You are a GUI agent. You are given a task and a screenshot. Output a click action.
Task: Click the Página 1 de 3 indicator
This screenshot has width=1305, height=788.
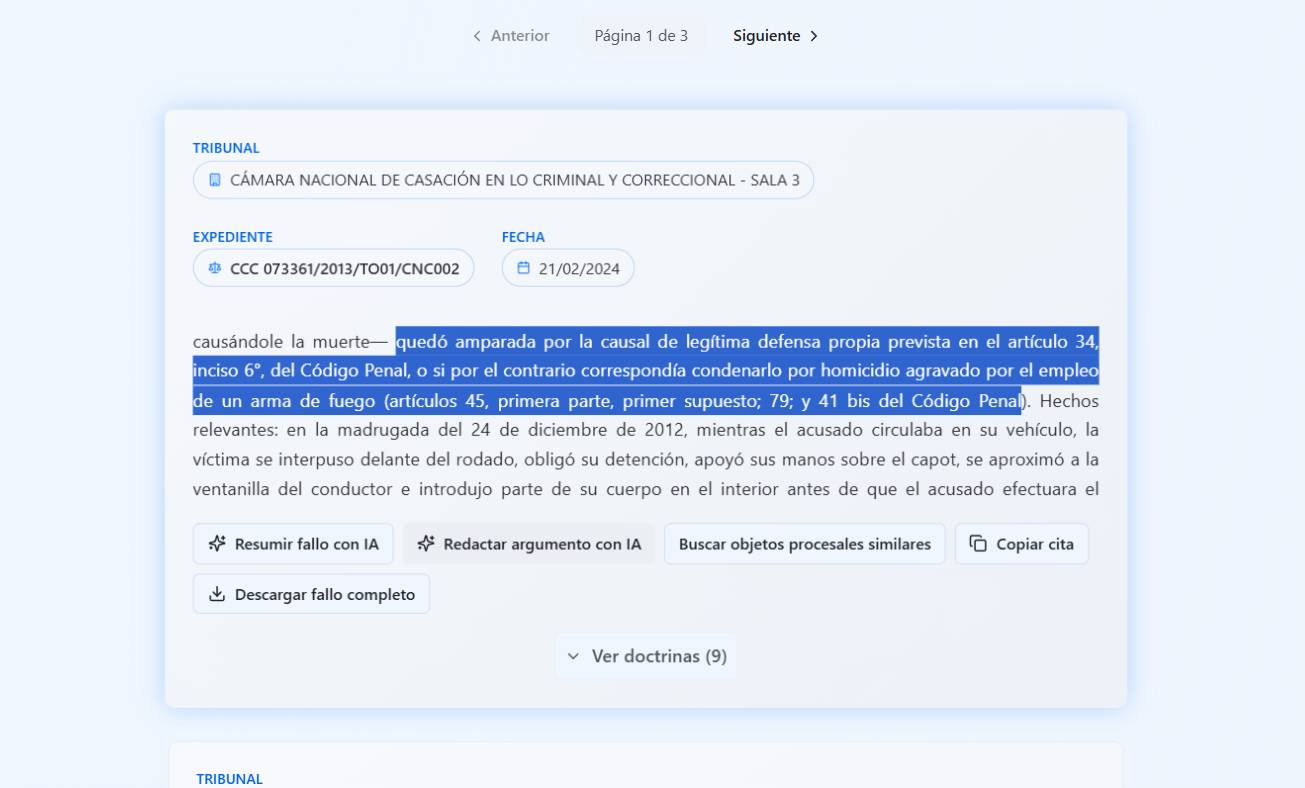641,36
